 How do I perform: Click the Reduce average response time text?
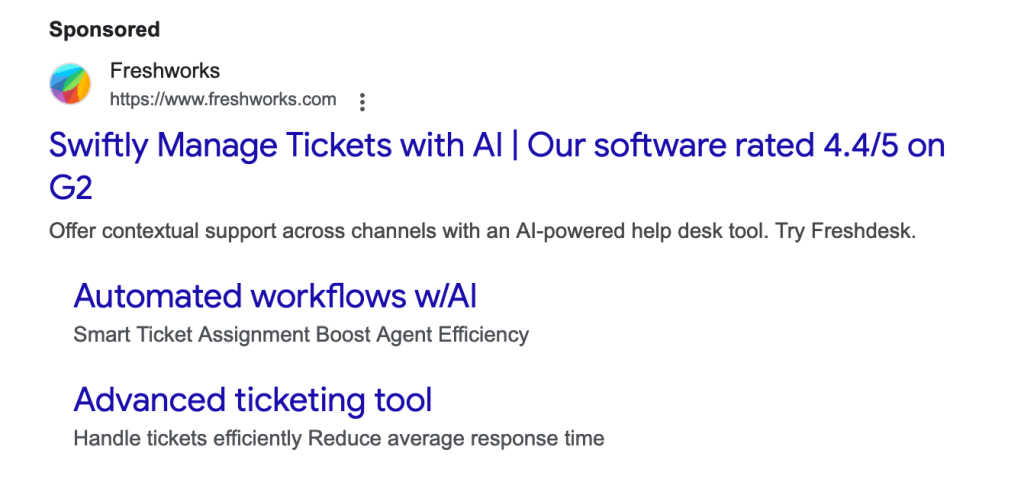coord(456,438)
